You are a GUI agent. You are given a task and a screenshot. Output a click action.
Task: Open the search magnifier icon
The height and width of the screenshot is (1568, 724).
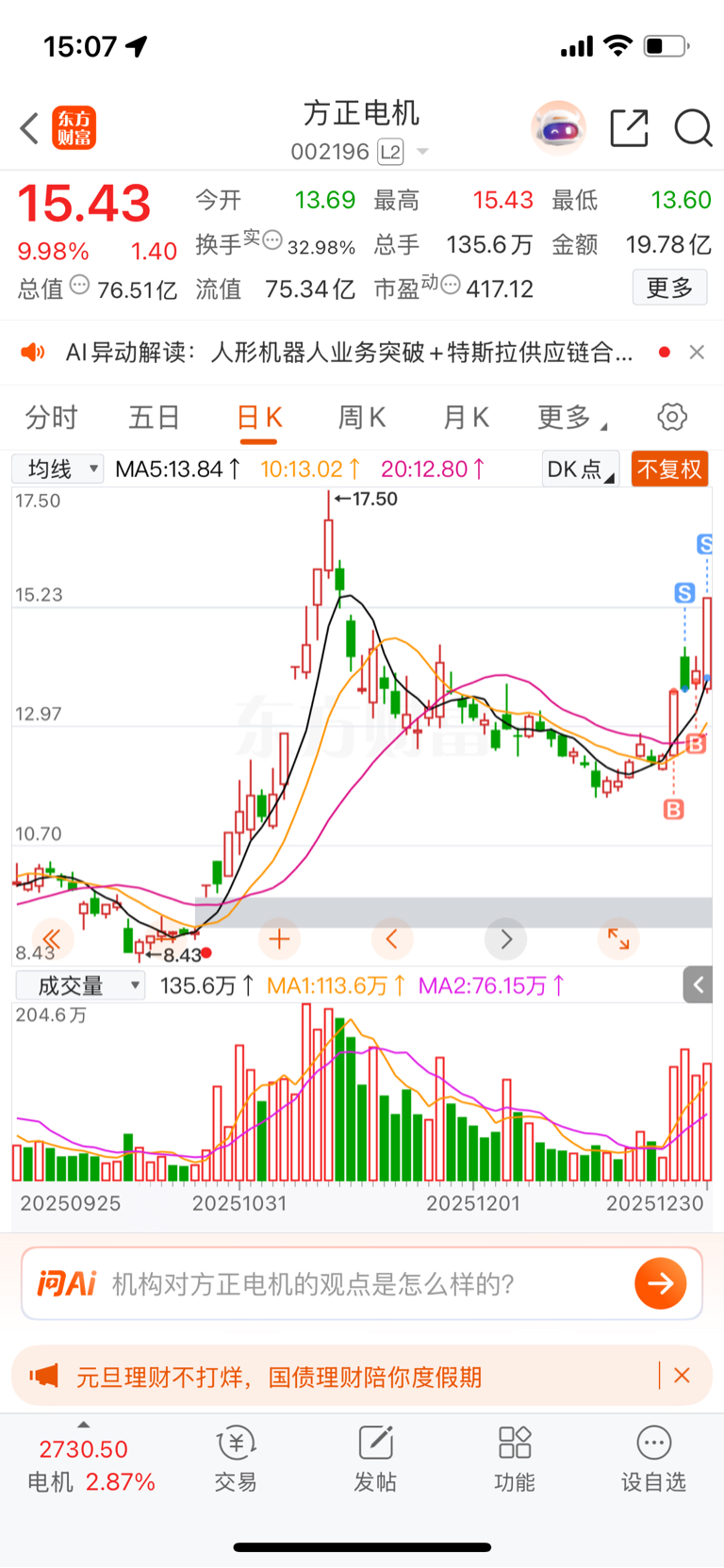(x=693, y=128)
